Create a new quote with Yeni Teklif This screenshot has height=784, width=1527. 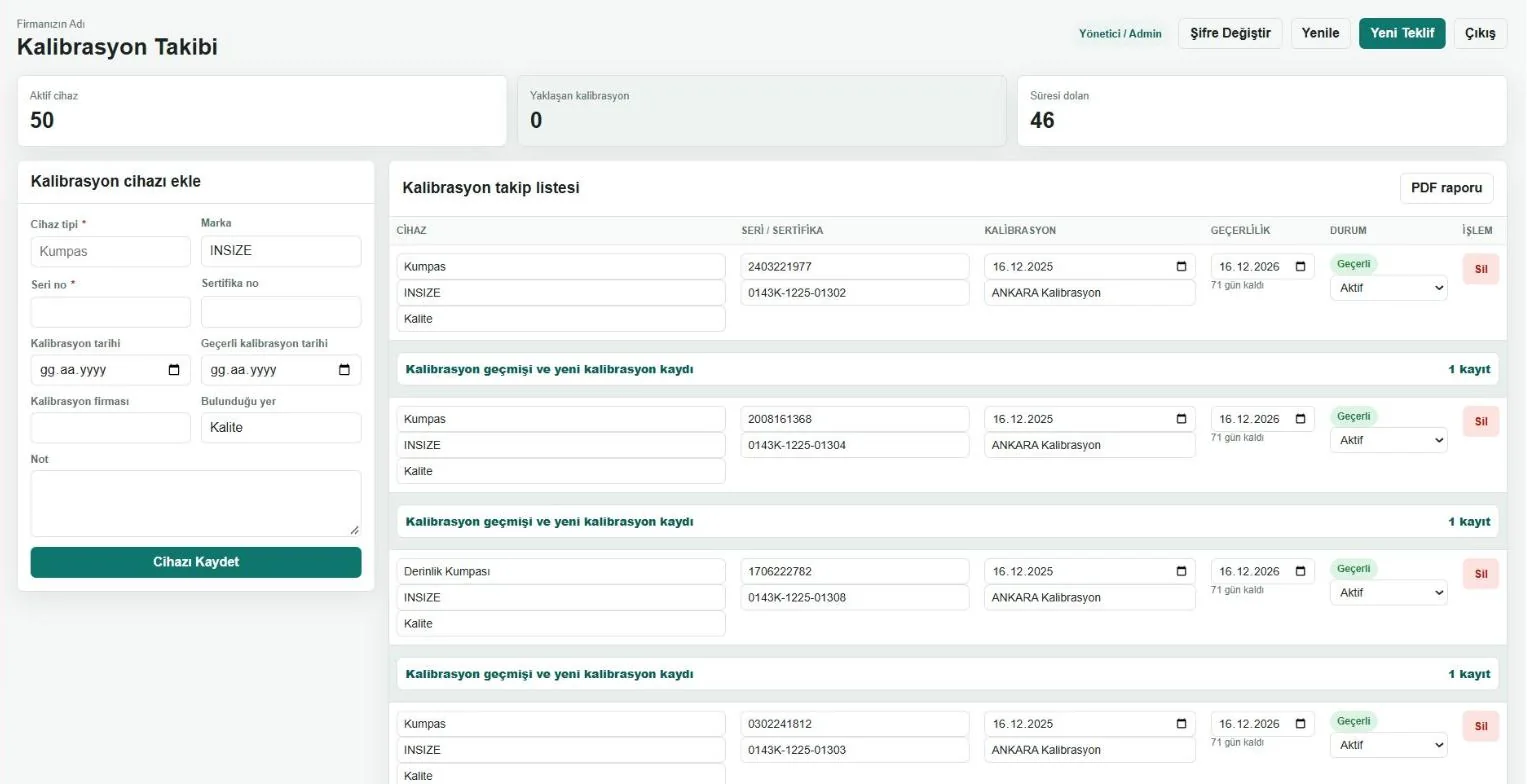pyautogui.click(x=1402, y=33)
